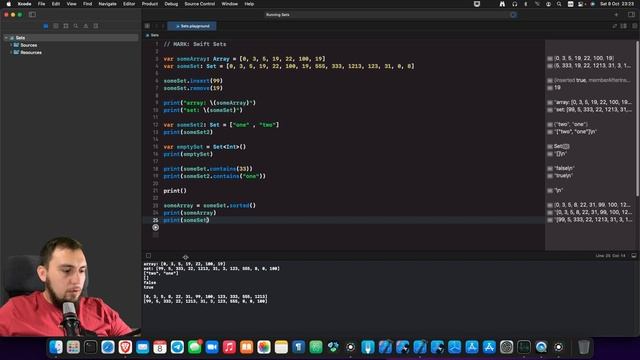Toggle quick look for someArray result line 3
Image resolution: width=640 pixels, height=360 pixels.
(x=550, y=59)
